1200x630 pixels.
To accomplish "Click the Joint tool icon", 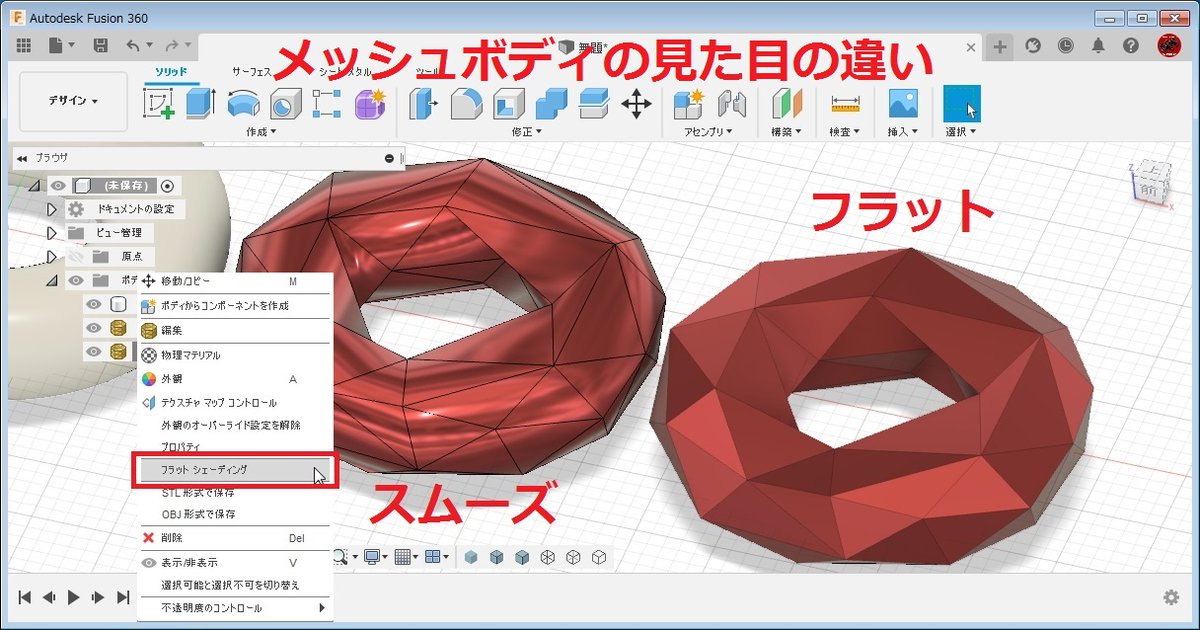I will [733, 104].
